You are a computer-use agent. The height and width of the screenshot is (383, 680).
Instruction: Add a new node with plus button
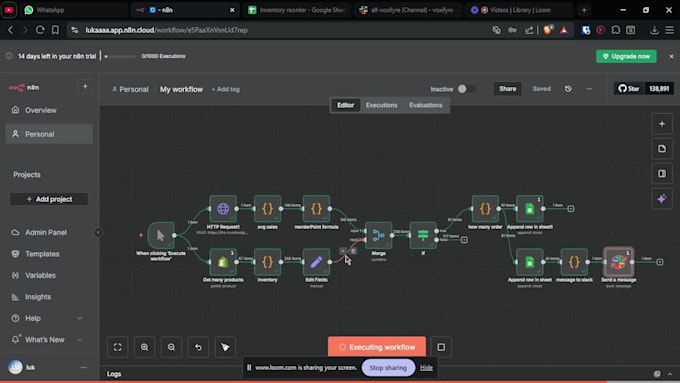[662, 124]
